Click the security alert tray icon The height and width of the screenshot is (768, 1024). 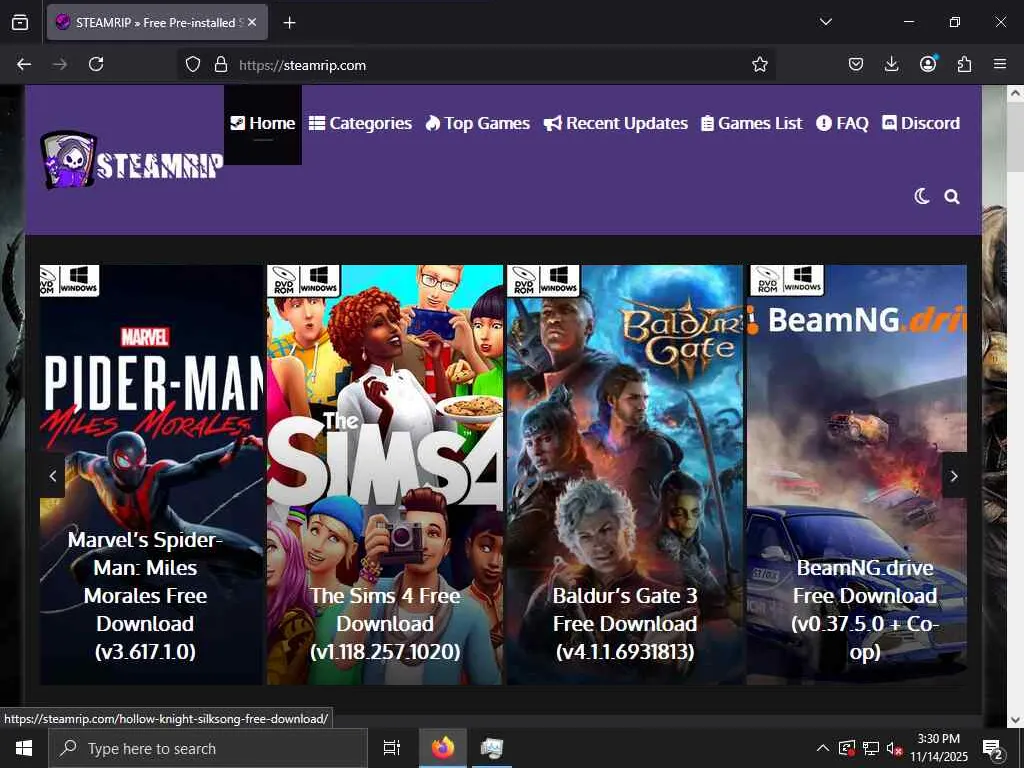pyautogui.click(x=847, y=748)
